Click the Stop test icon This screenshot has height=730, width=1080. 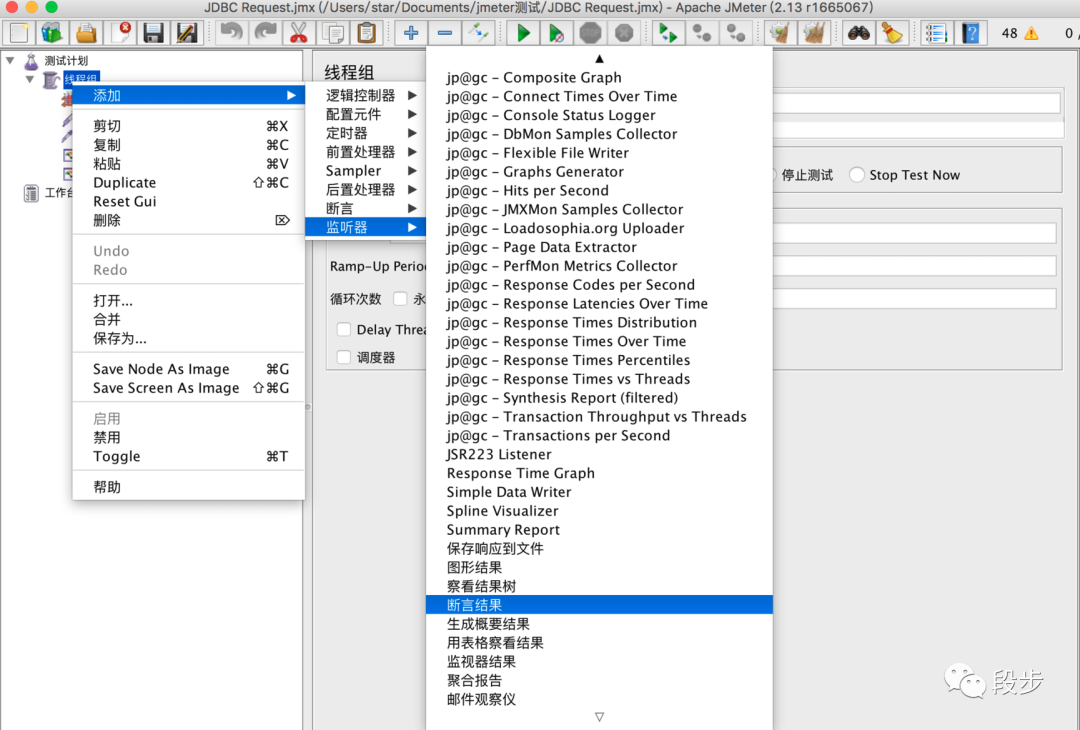point(590,32)
